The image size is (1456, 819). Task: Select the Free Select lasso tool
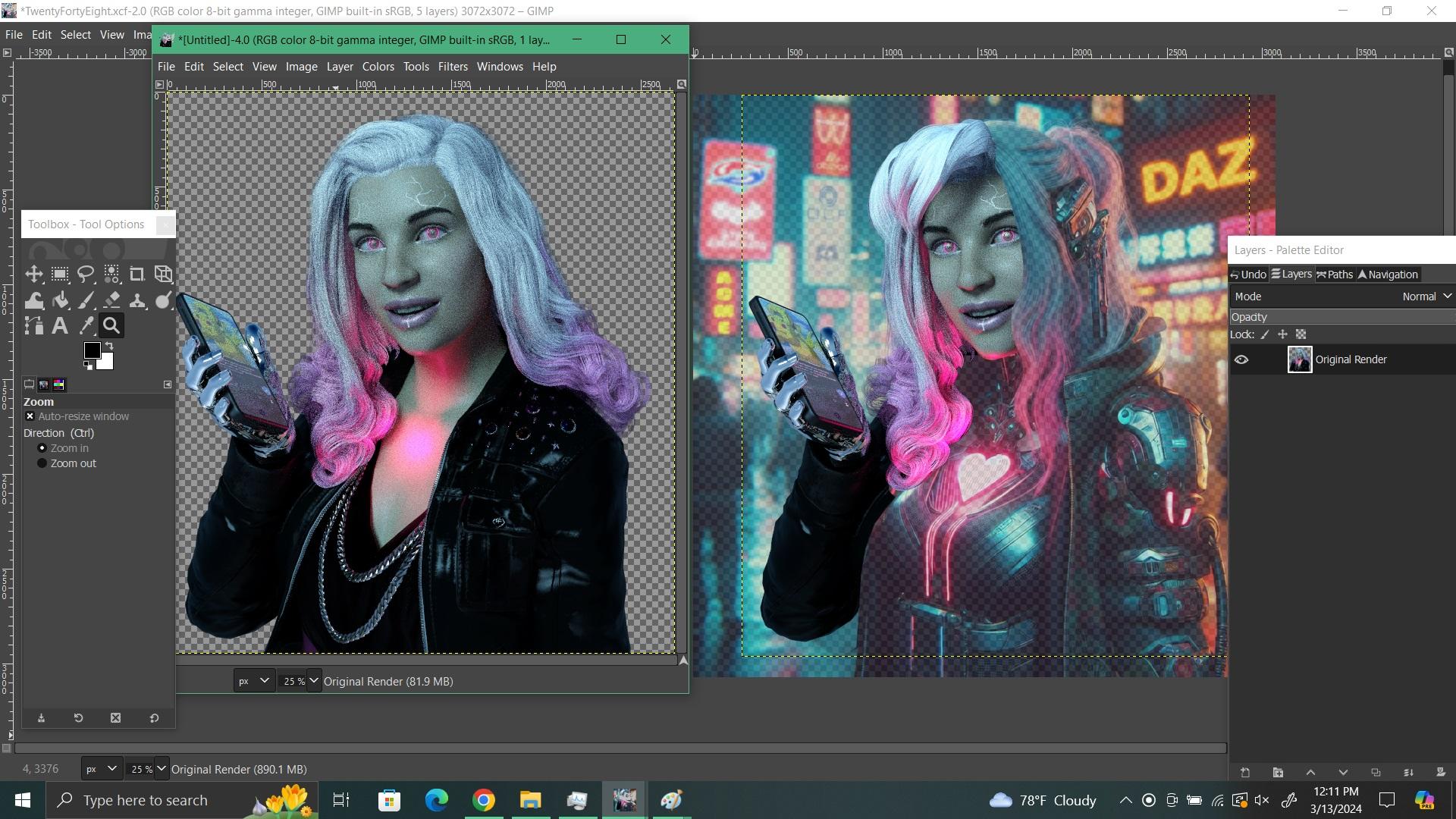coord(86,275)
